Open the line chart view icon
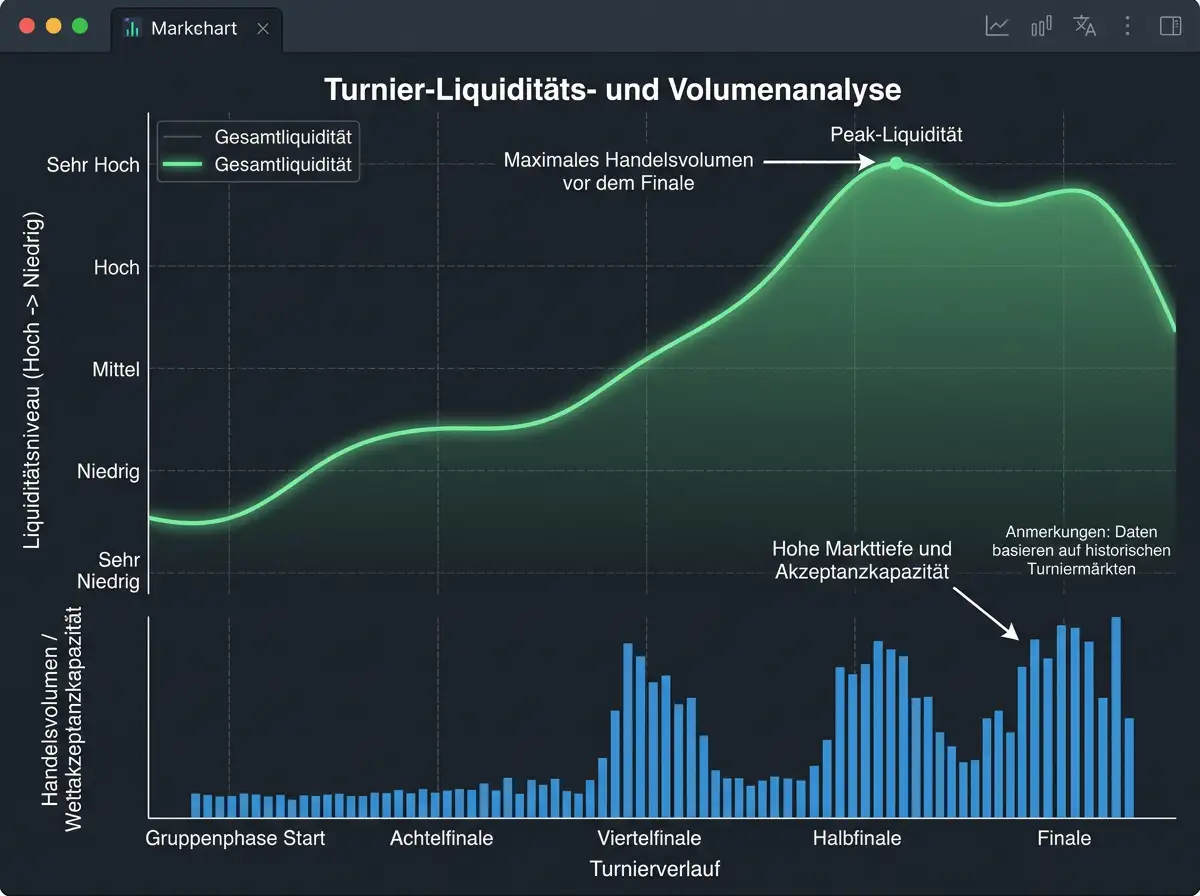This screenshot has width=1200, height=896. coord(997,27)
